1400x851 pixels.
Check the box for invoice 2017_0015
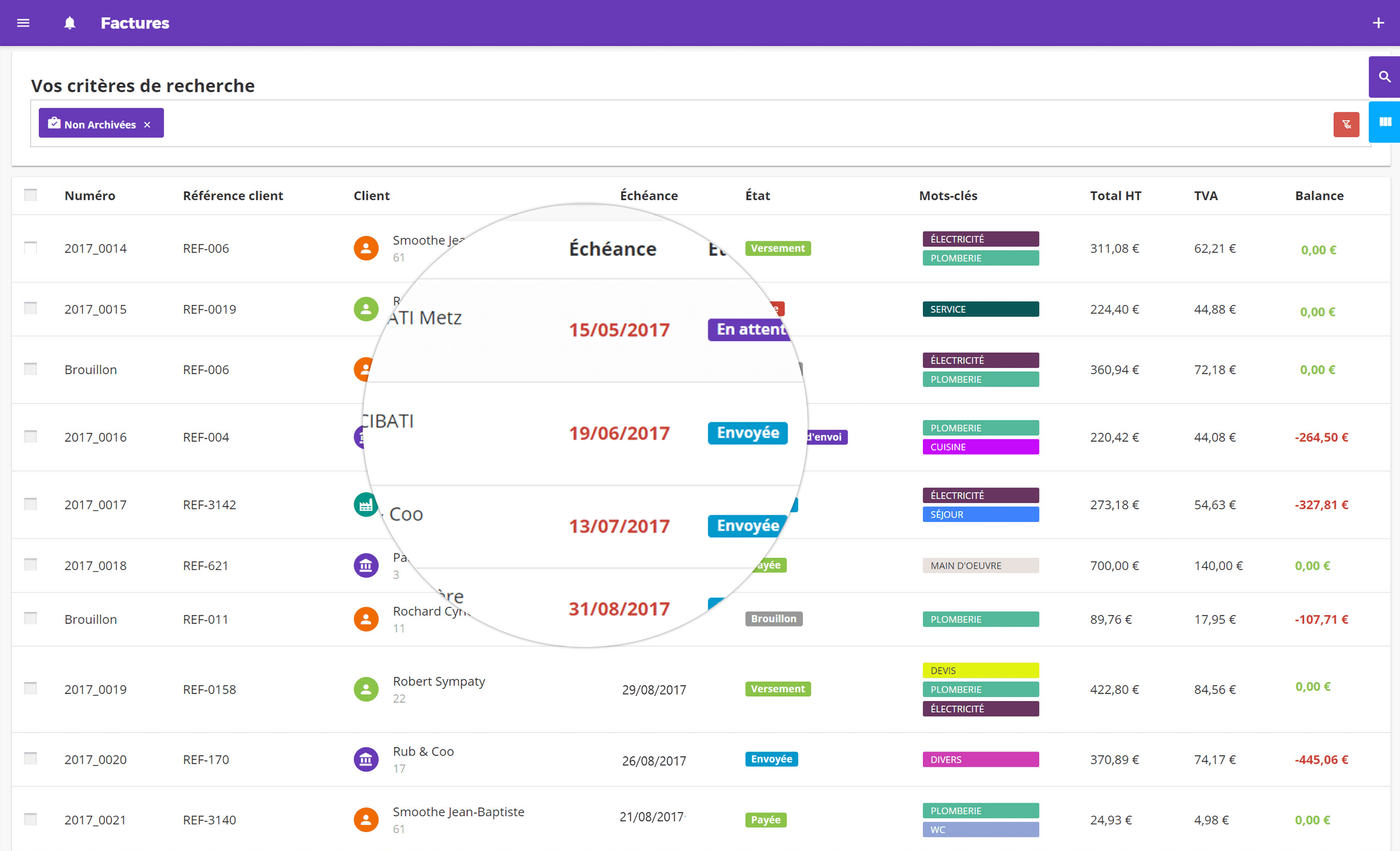click(31, 308)
